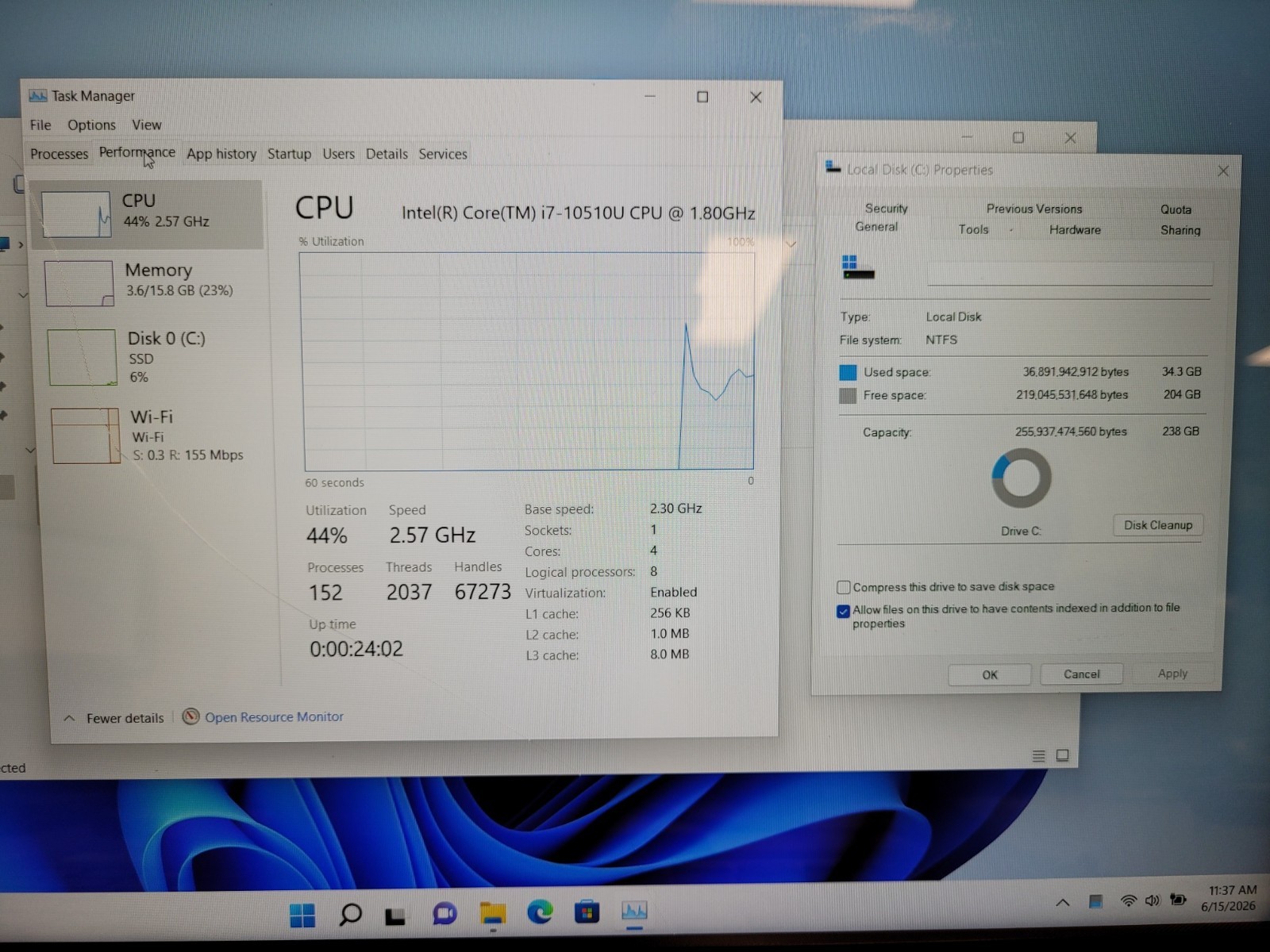This screenshot has width=1270, height=952.
Task: Open the View menu in Task Manager
Action: tap(146, 125)
